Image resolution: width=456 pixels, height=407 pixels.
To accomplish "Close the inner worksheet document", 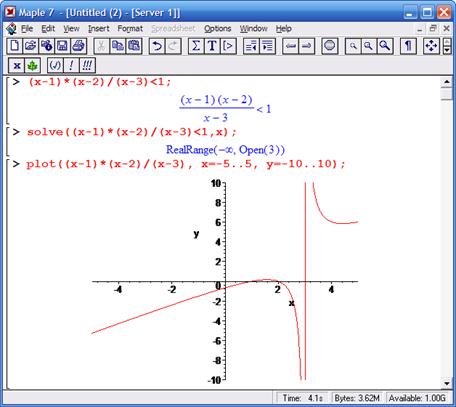I will tap(446, 29).
